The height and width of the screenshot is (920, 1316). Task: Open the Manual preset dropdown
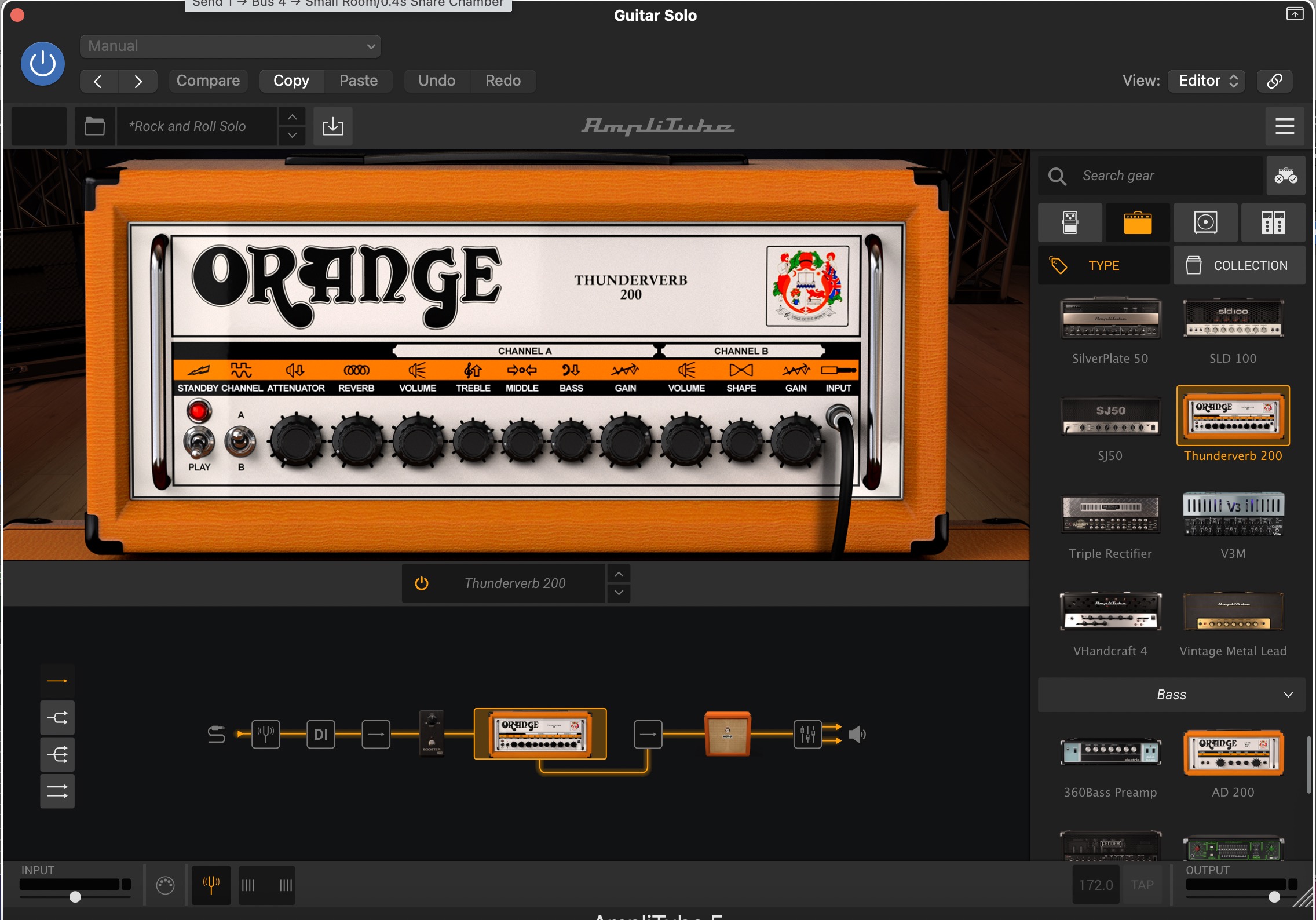point(230,46)
